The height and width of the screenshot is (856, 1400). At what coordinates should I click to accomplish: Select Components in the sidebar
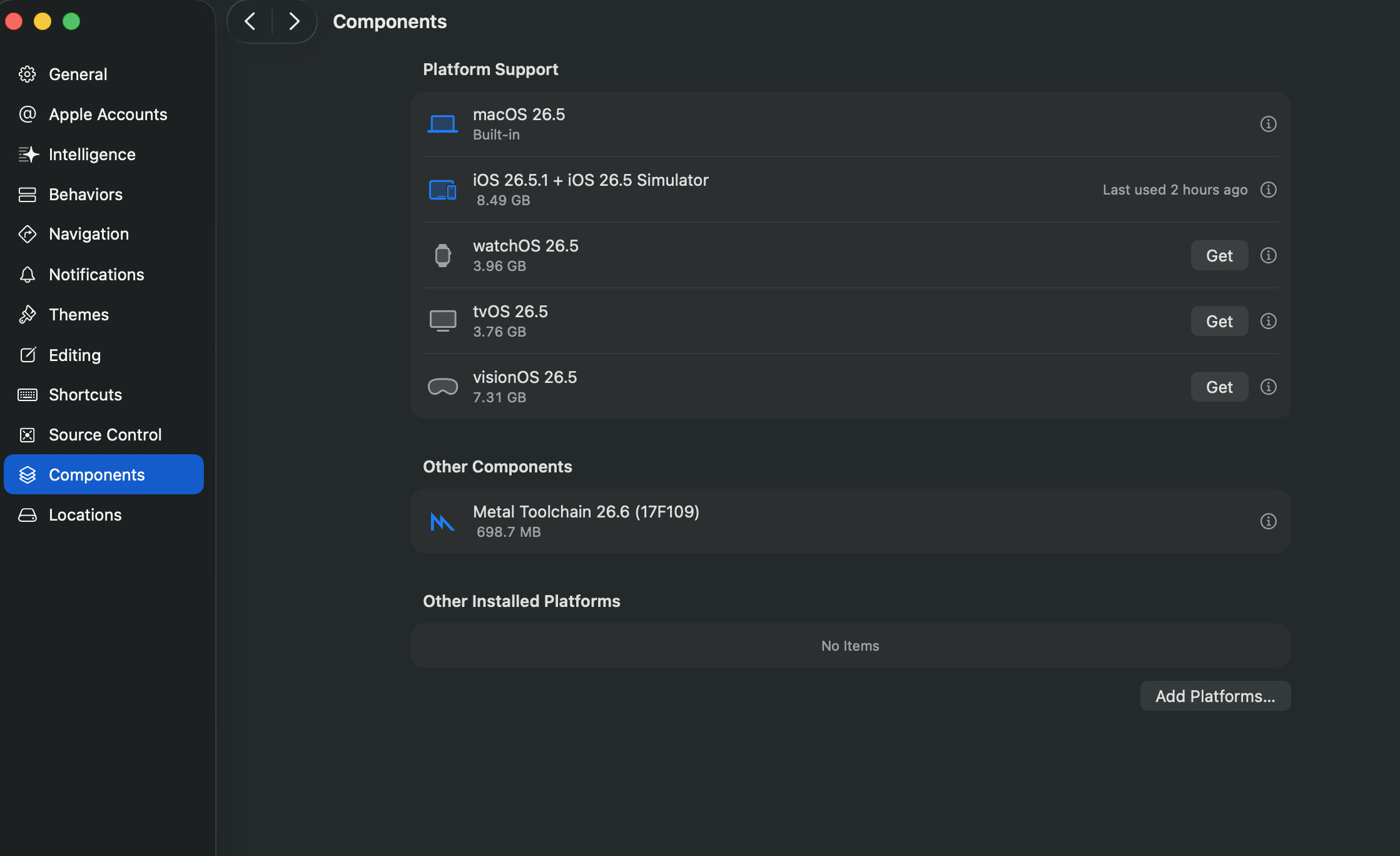pyautogui.click(x=104, y=474)
